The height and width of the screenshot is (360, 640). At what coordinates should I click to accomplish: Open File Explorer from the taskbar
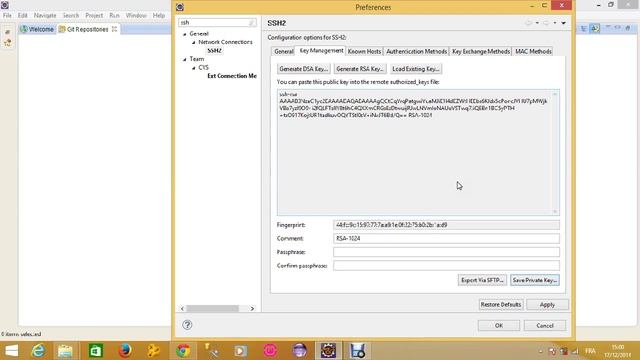[65, 351]
